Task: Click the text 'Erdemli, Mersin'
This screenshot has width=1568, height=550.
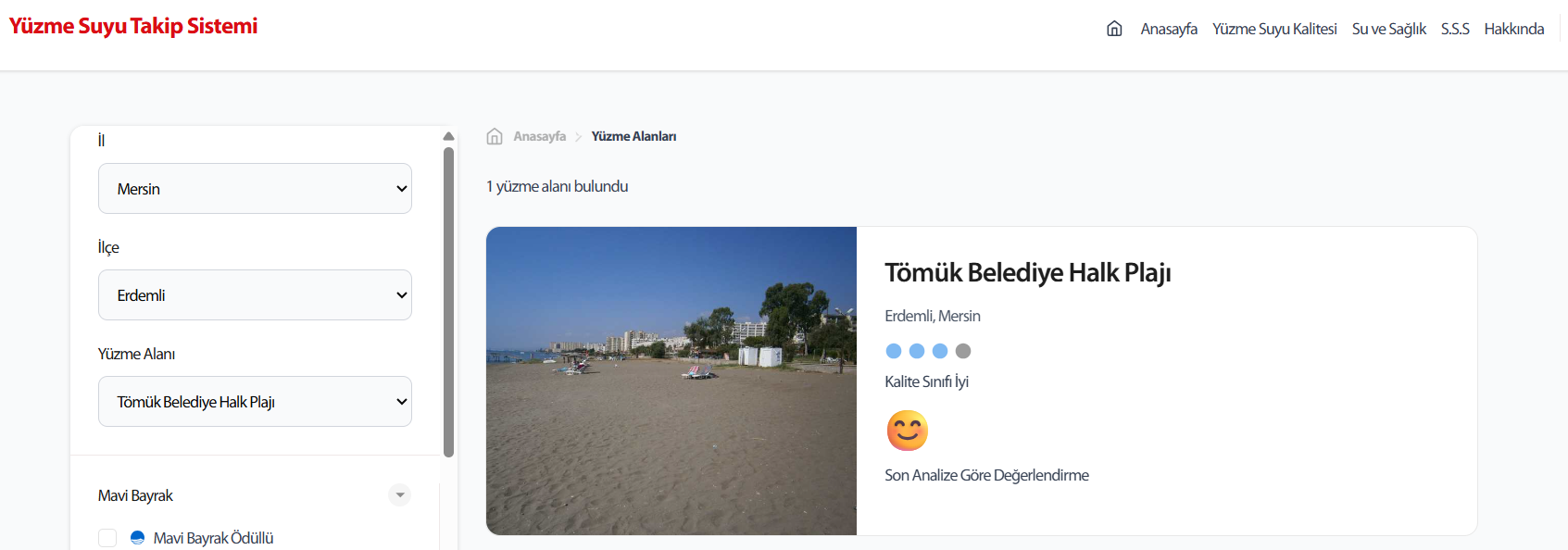Action: [932, 316]
